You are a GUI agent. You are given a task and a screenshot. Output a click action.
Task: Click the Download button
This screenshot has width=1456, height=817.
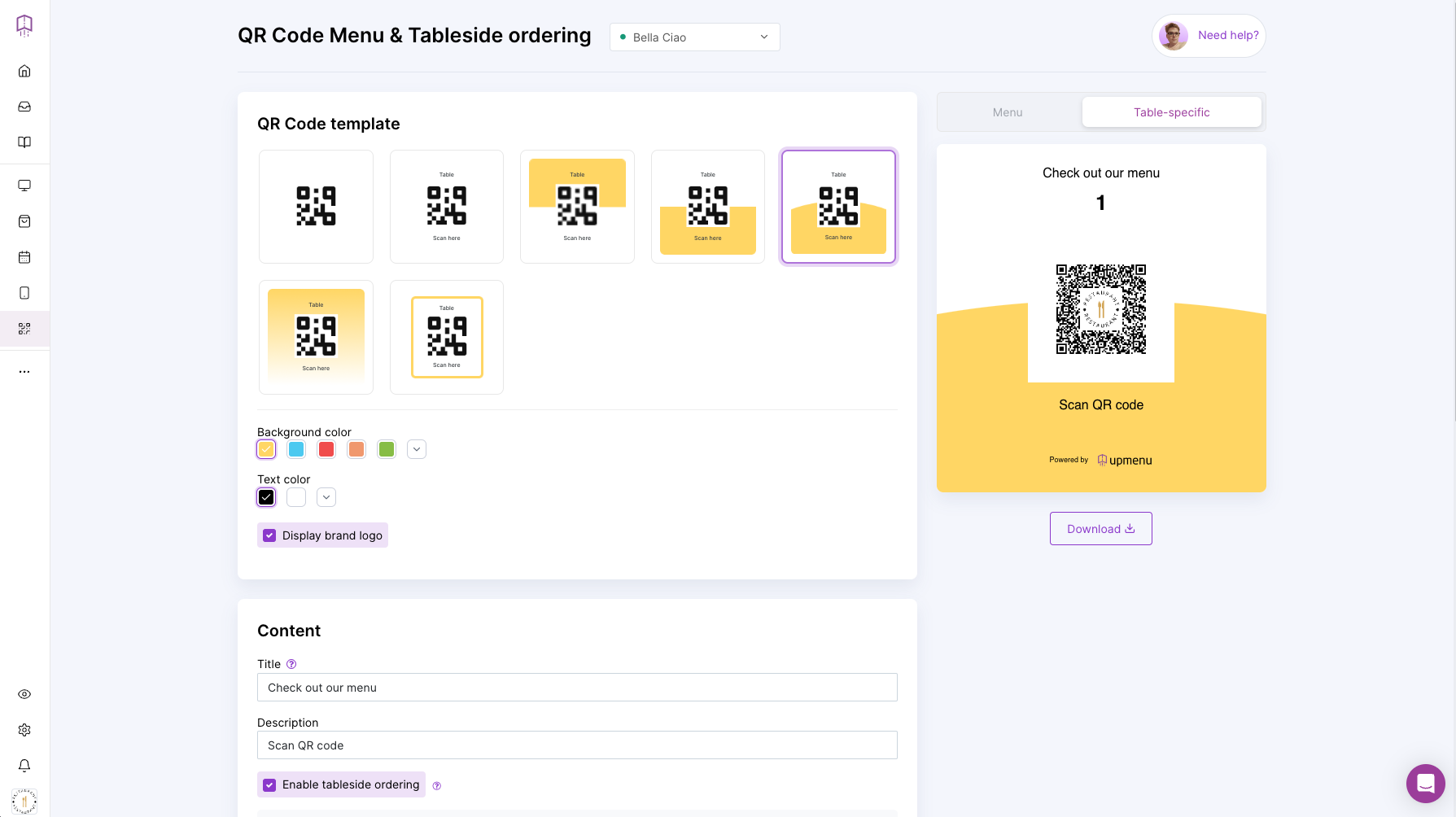(x=1101, y=529)
